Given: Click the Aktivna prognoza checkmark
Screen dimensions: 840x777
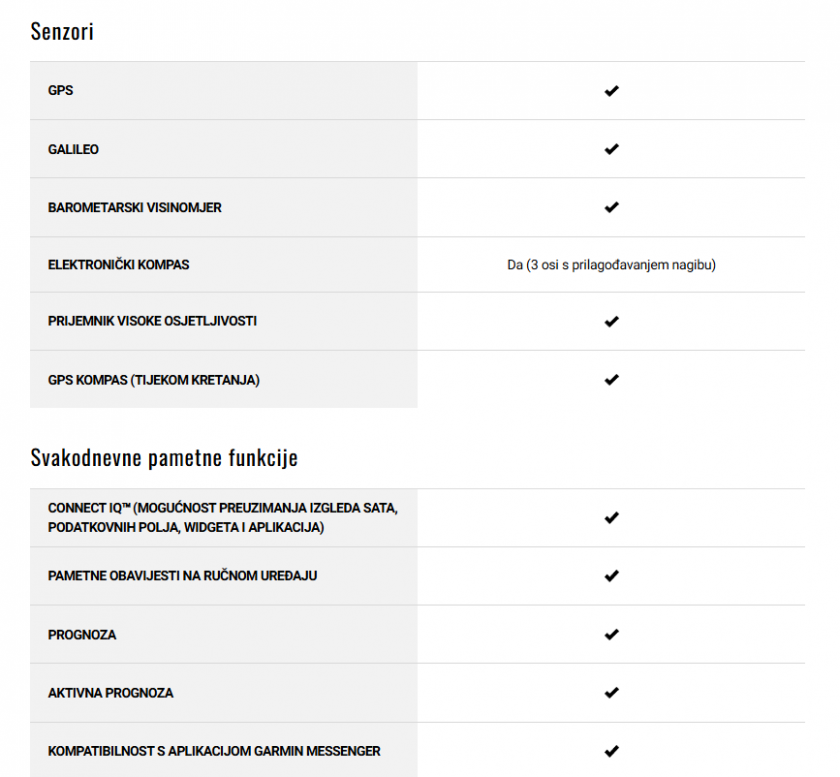Looking at the screenshot, I should click(611, 692).
